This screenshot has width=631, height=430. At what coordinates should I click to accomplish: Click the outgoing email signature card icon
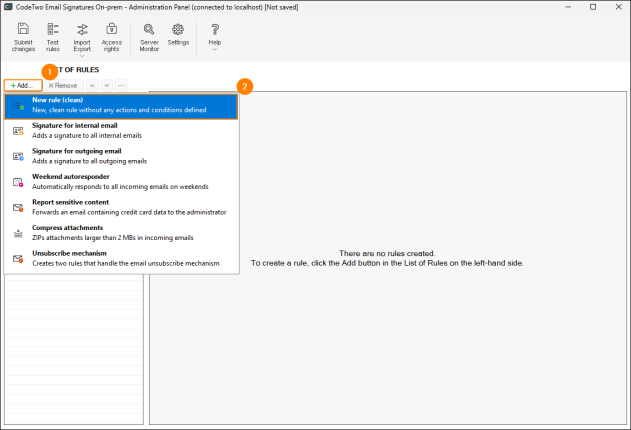pyautogui.click(x=19, y=156)
